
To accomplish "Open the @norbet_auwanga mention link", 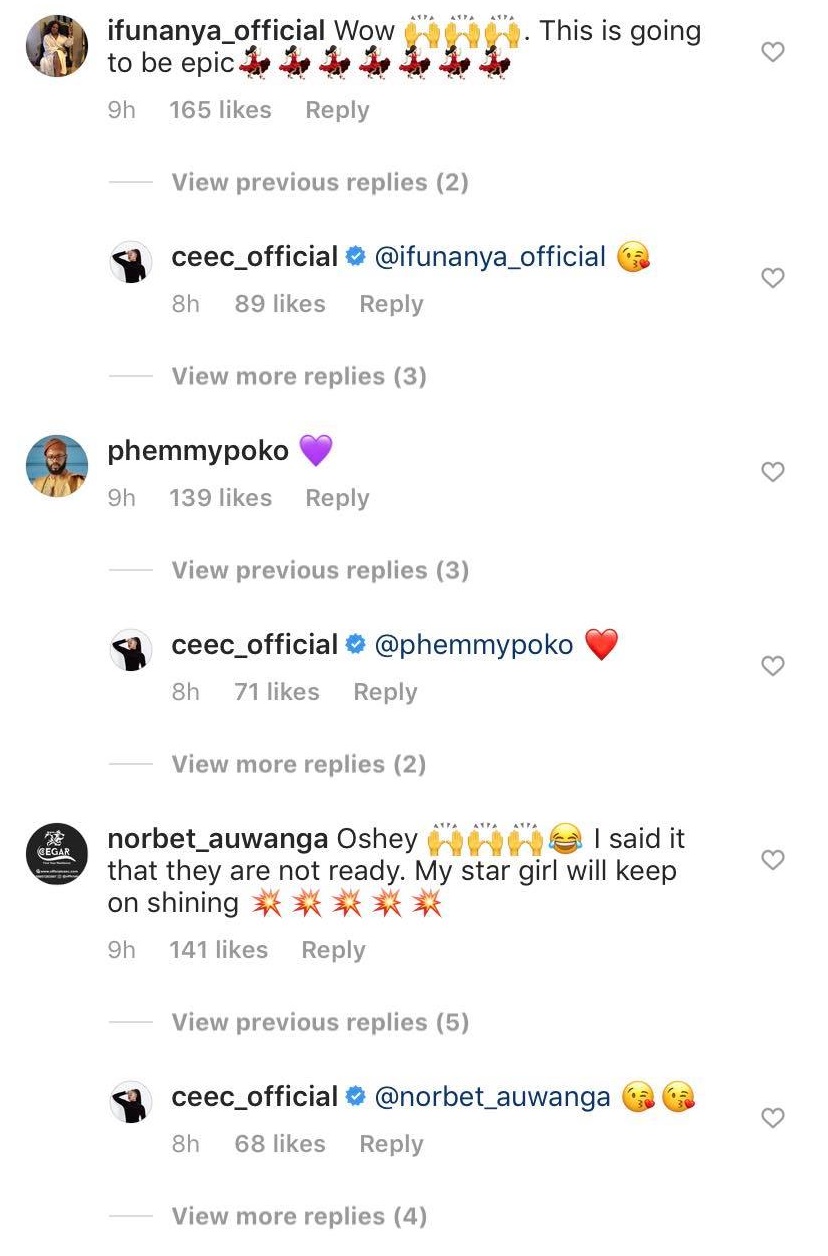I will pos(491,1097).
